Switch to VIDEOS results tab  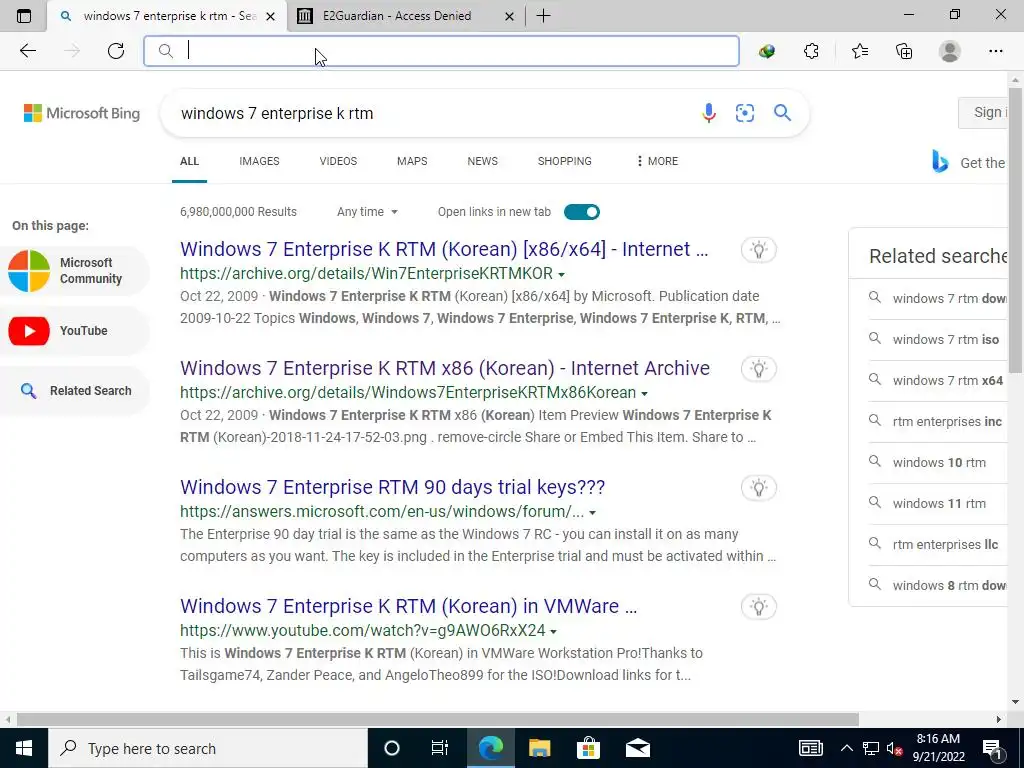pos(338,161)
